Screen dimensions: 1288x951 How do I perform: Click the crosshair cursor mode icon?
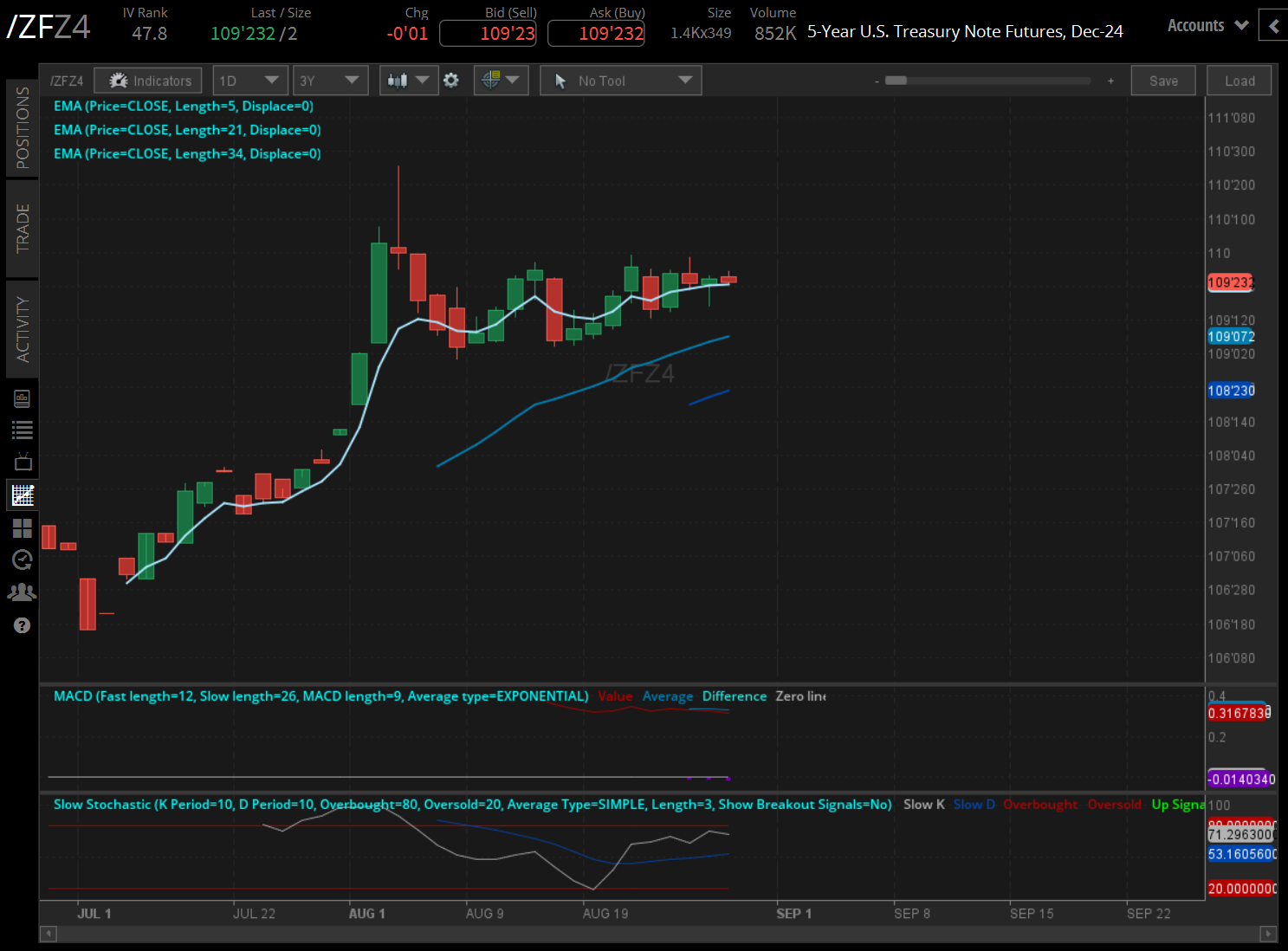click(491, 81)
